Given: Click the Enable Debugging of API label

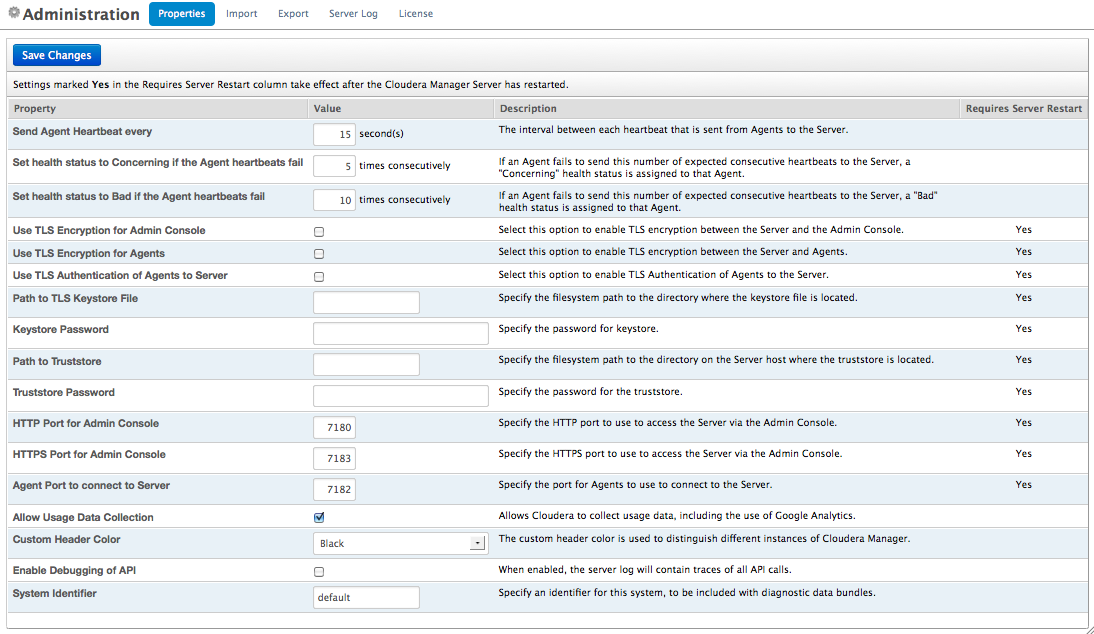Looking at the screenshot, I should [74, 571].
